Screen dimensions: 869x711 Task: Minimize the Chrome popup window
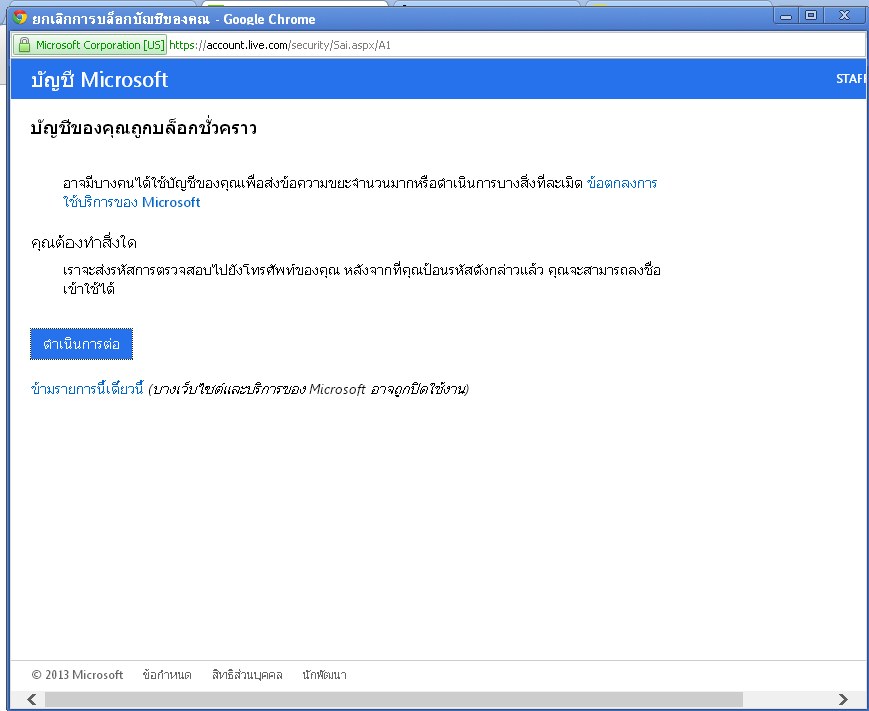pyautogui.click(x=786, y=16)
